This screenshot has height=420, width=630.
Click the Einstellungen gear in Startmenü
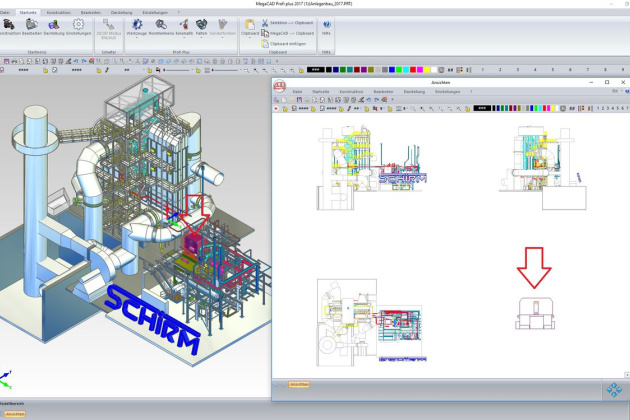(x=78, y=25)
